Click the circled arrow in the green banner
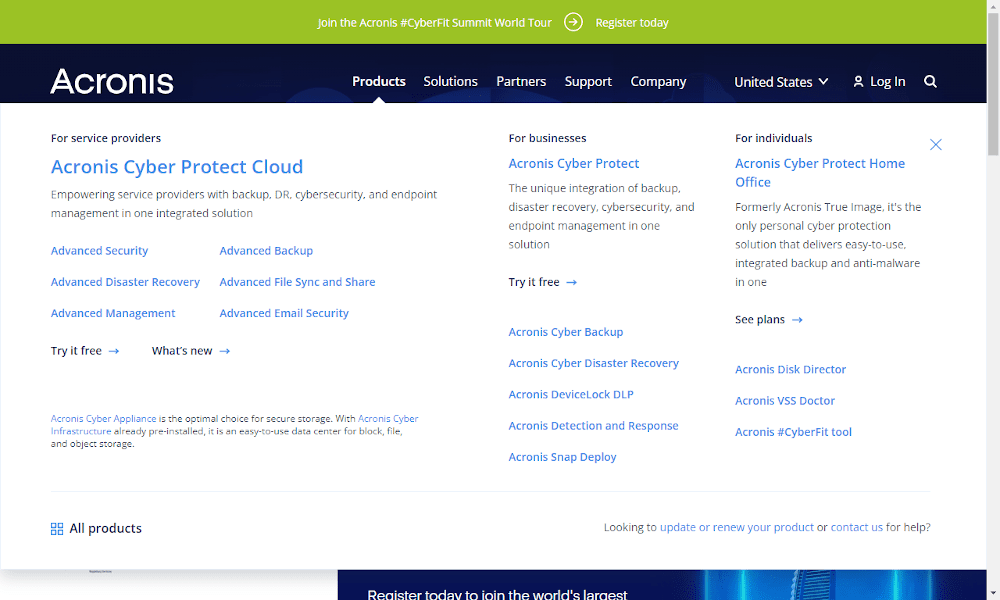 click(x=573, y=22)
